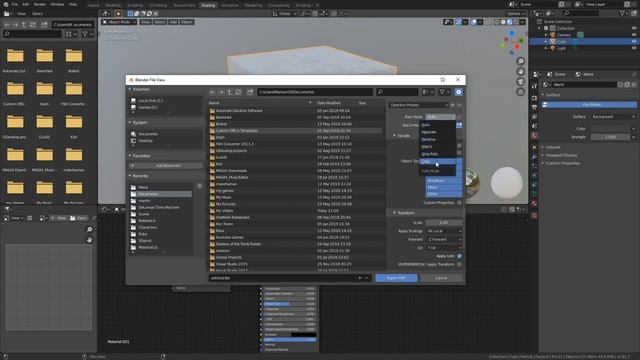
Task: Switch to Shading workspace tab
Action: (x=208, y=5)
